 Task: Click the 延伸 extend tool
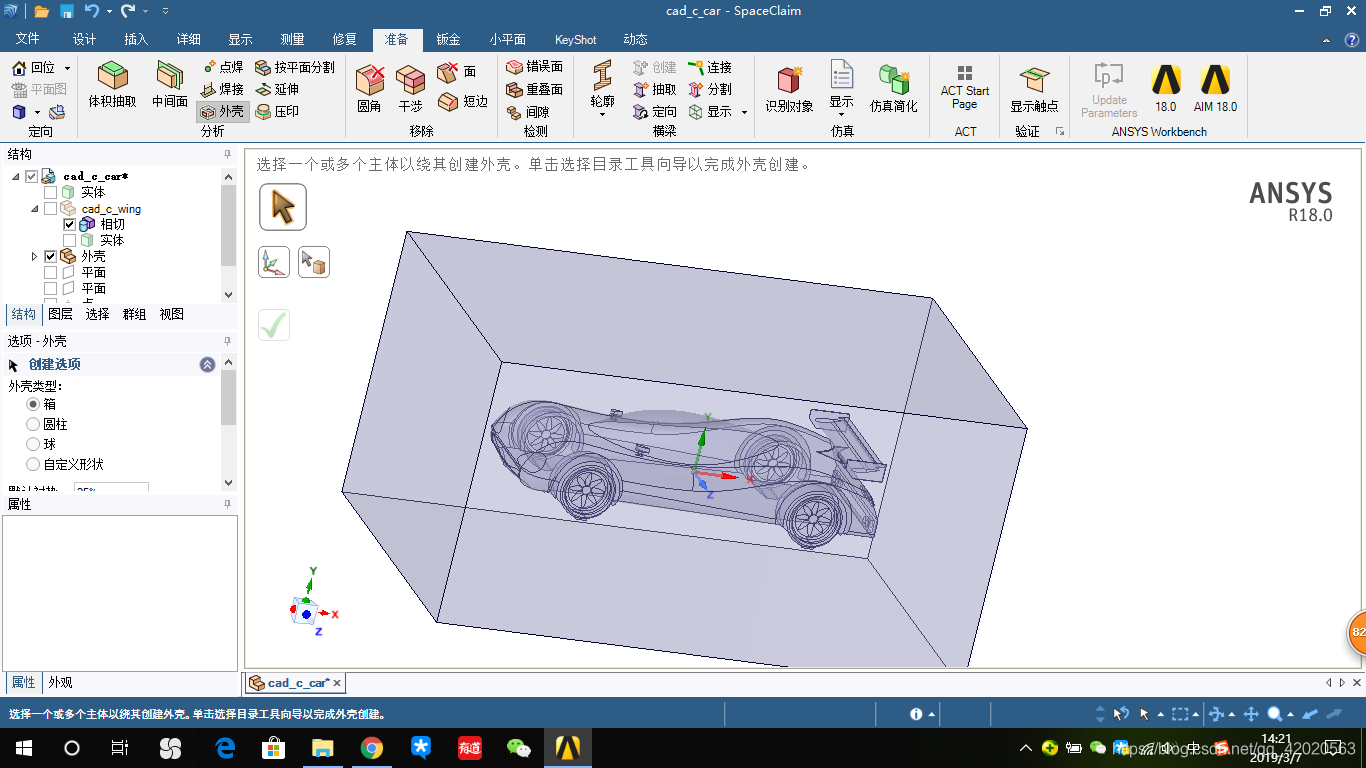click(x=277, y=89)
